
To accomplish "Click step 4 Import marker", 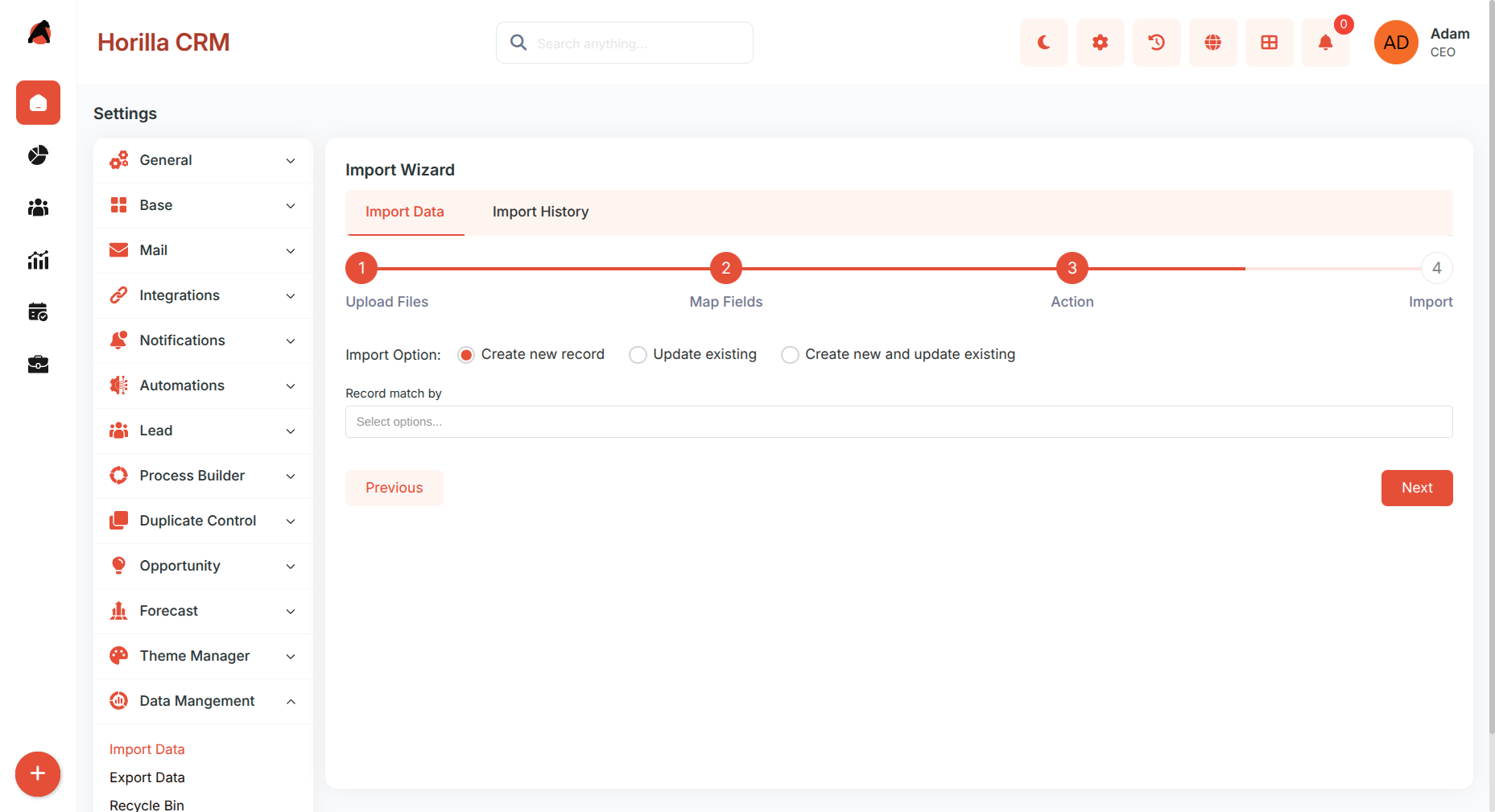I will (x=1437, y=268).
